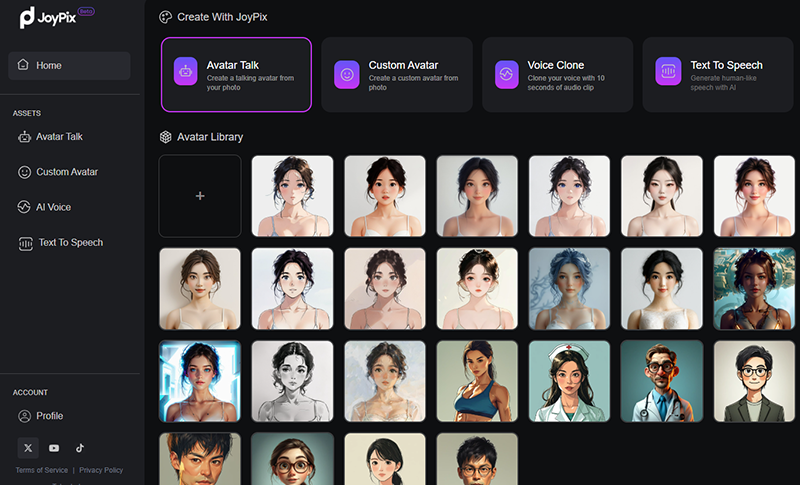Click the sound-bars icon beside sidebar Text To Speech
The height and width of the screenshot is (485, 800).
click(26, 244)
